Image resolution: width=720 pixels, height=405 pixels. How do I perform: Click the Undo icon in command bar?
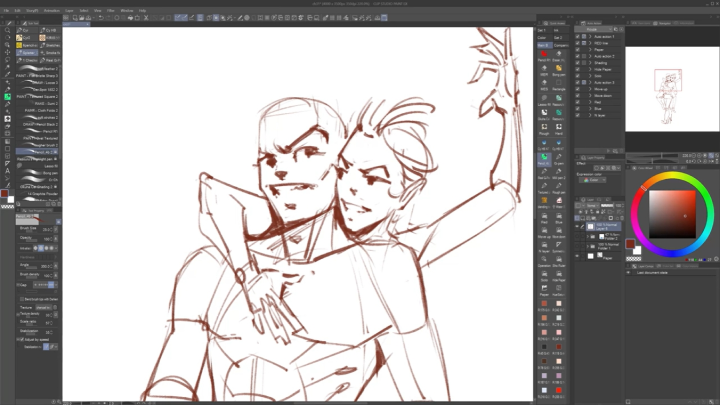[101, 18]
